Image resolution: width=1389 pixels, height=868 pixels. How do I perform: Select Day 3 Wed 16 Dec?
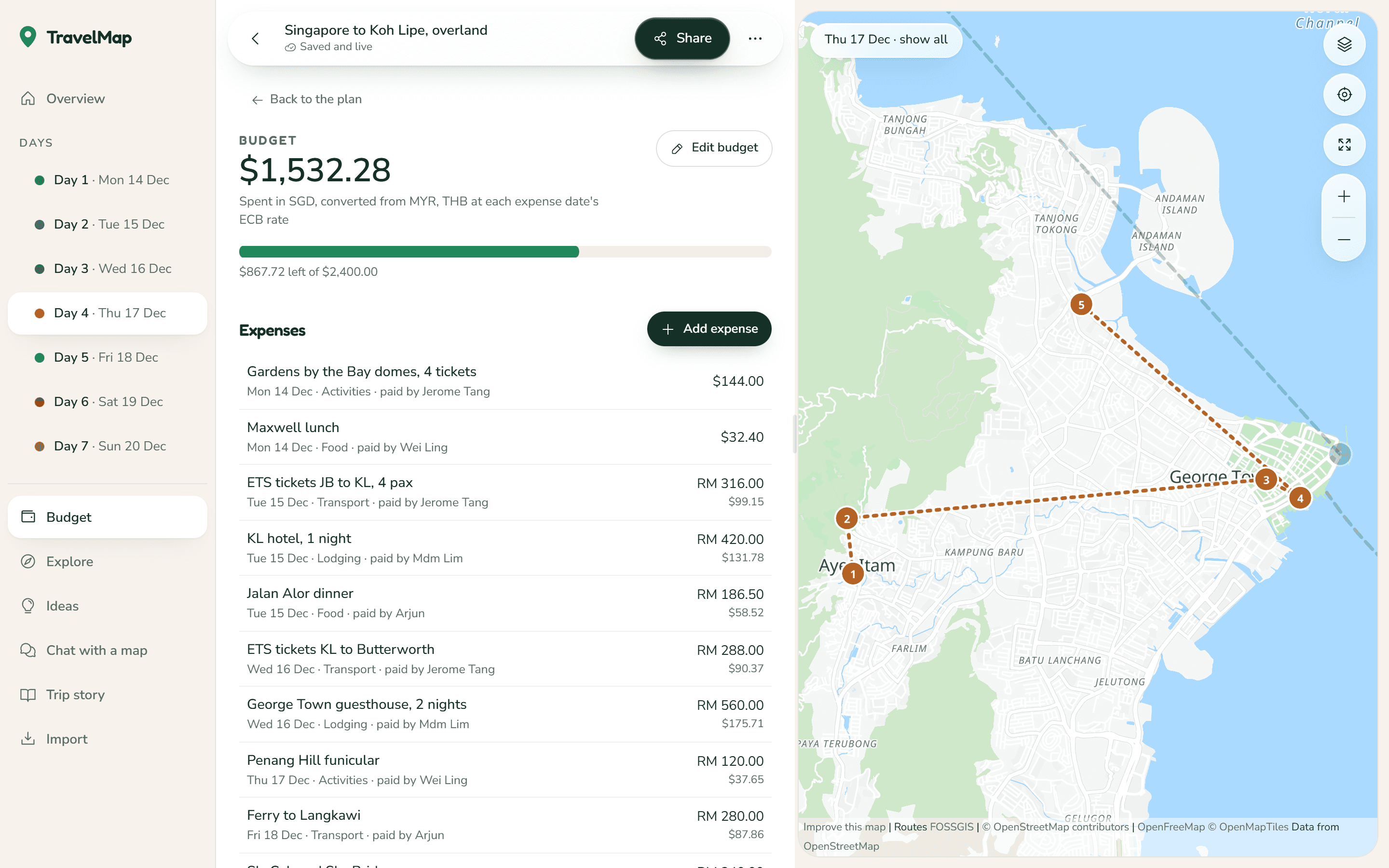tap(108, 269)
